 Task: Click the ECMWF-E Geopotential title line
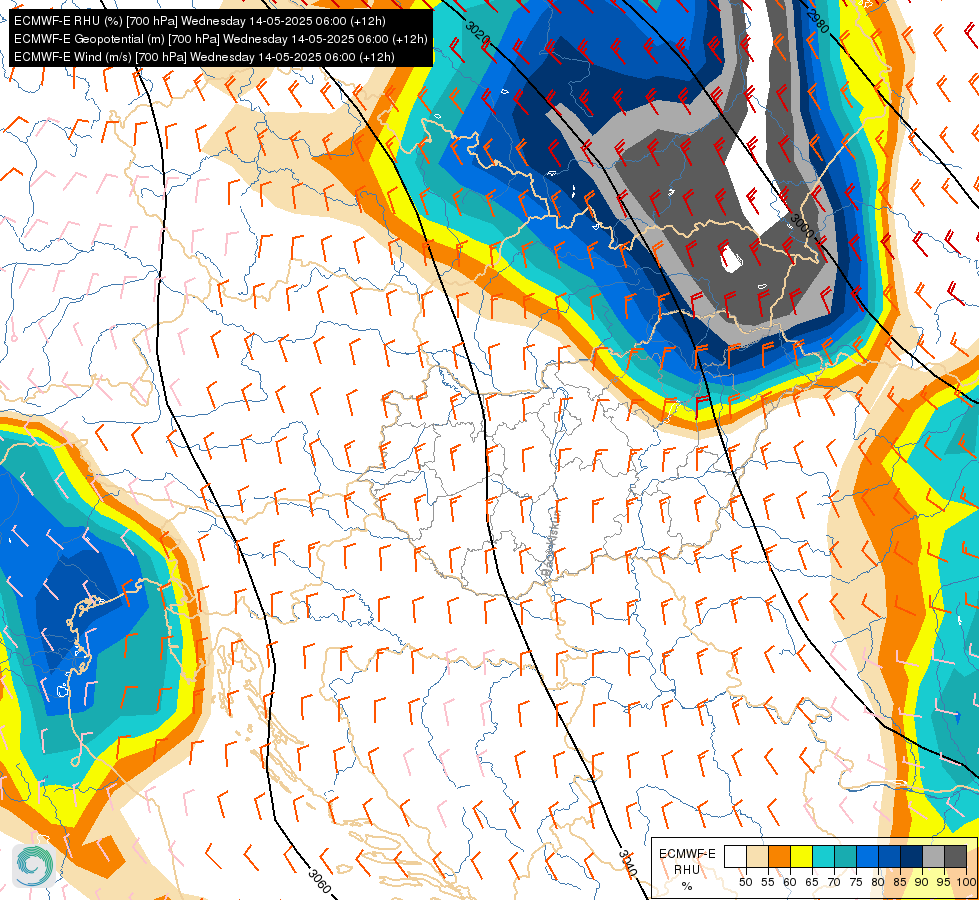220,39
